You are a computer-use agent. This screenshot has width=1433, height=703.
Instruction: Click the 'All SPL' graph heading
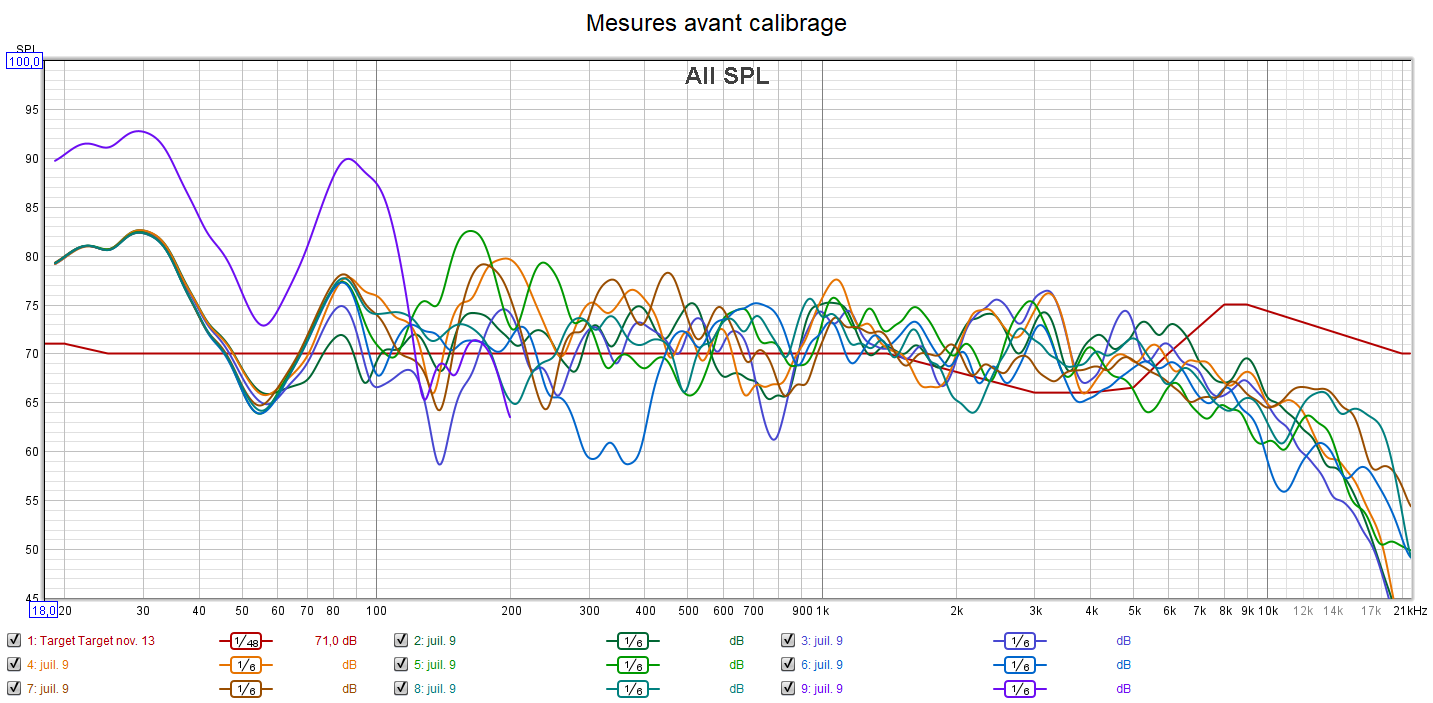pos(727,76)
